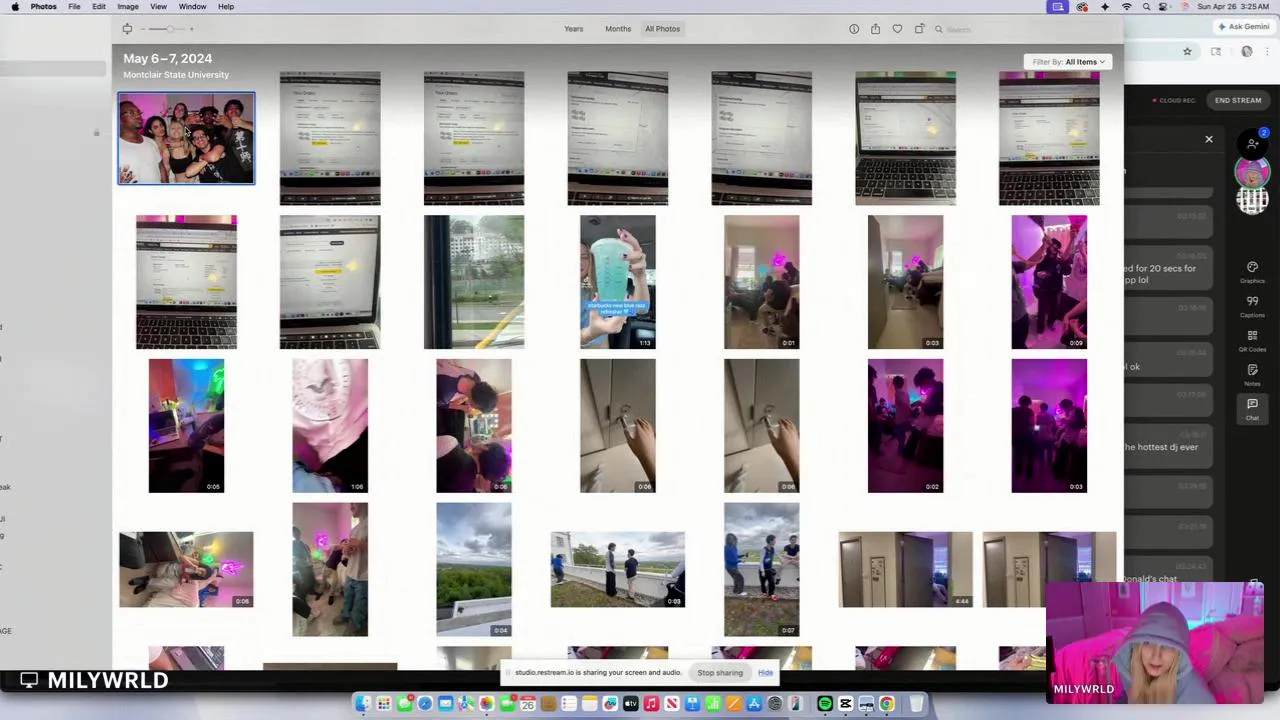This screenshot has width=1280, height=720.
Task: Open Captions panel in Restream
Action: 1252,305
